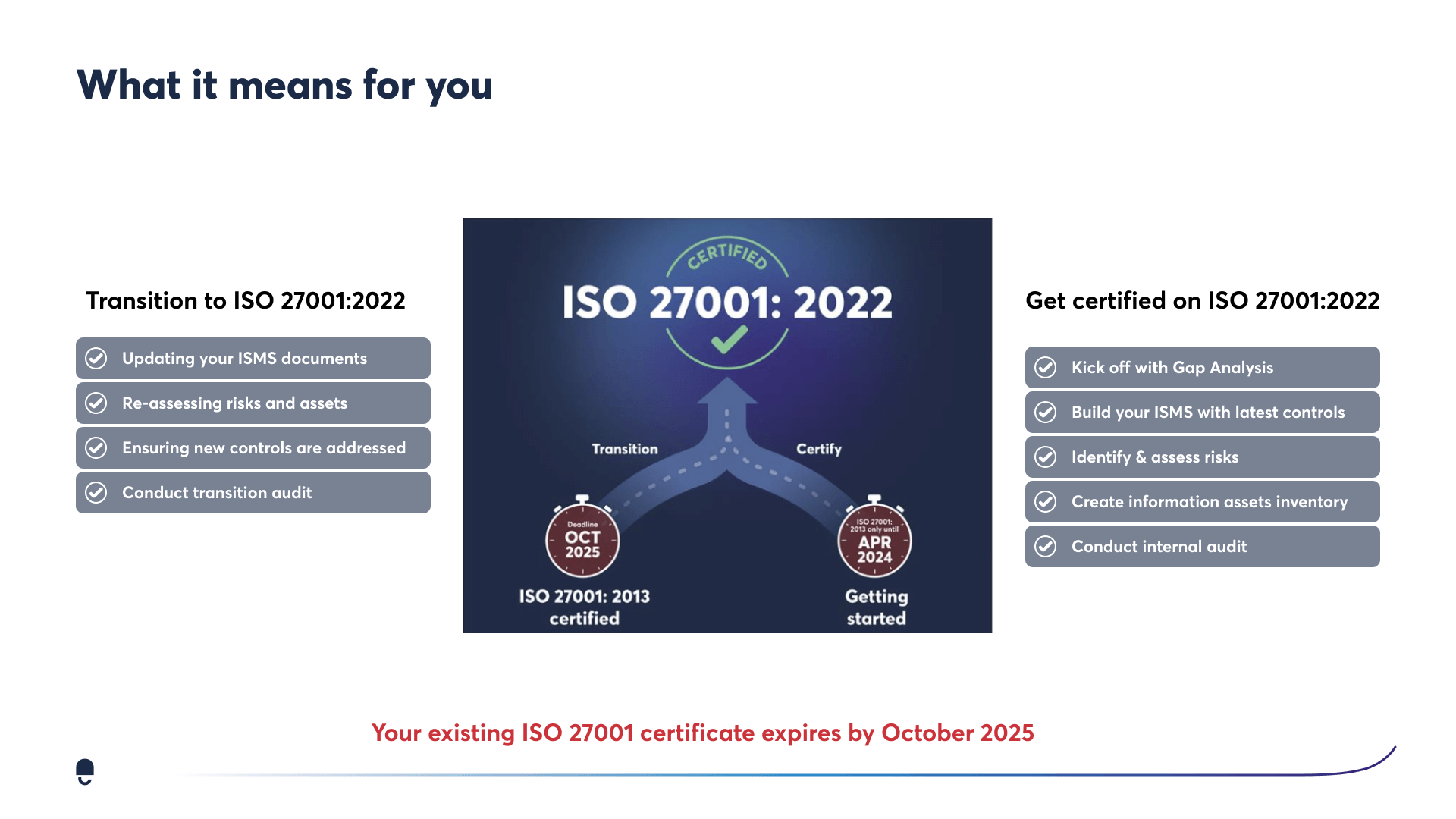Viewport: 1456px width, 819px height.
Task: Select Build your ISMS with latest controls item
Action: click(1203, 413)
